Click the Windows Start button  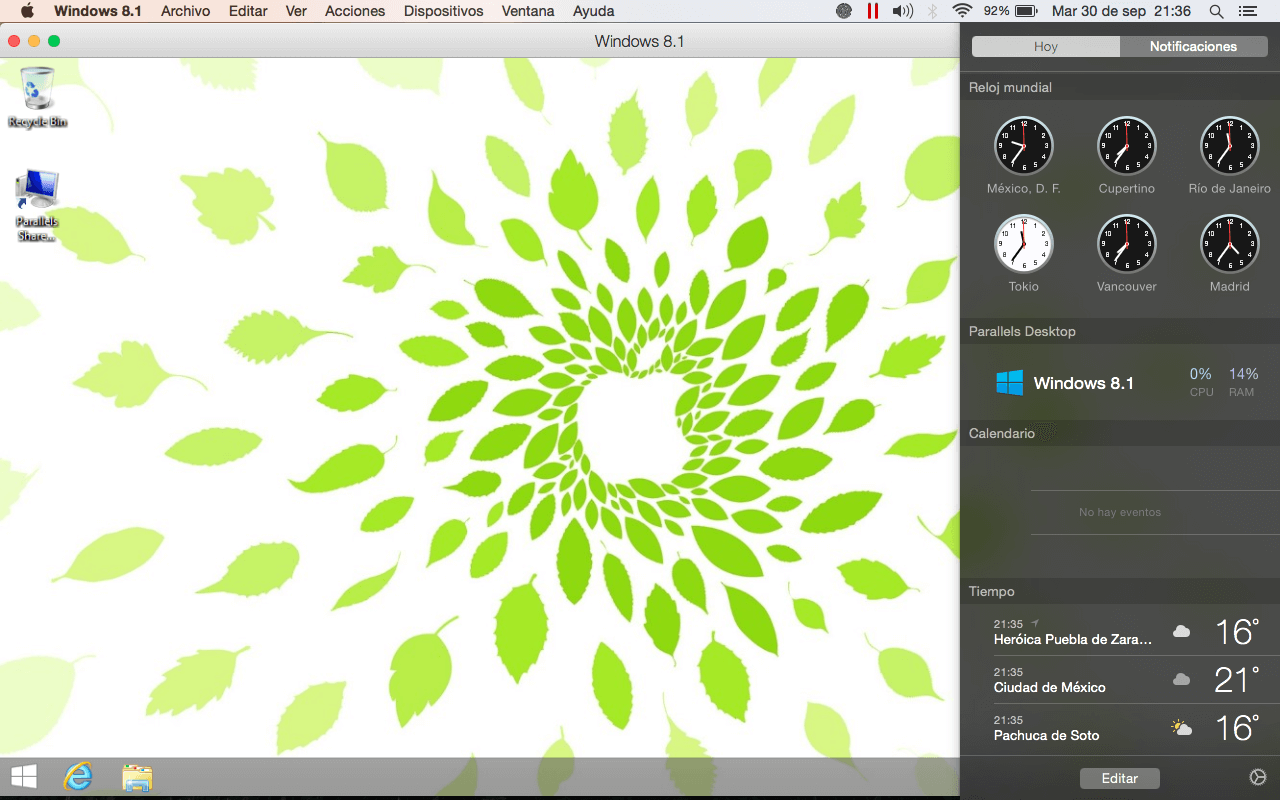coord(24,777)
